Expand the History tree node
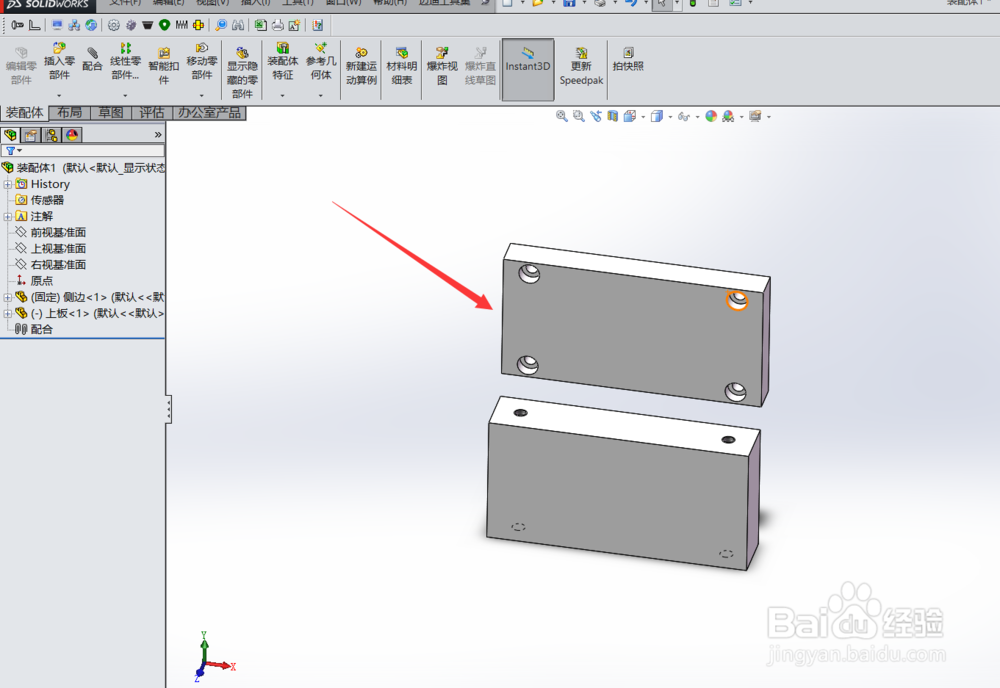 point(9,183)
